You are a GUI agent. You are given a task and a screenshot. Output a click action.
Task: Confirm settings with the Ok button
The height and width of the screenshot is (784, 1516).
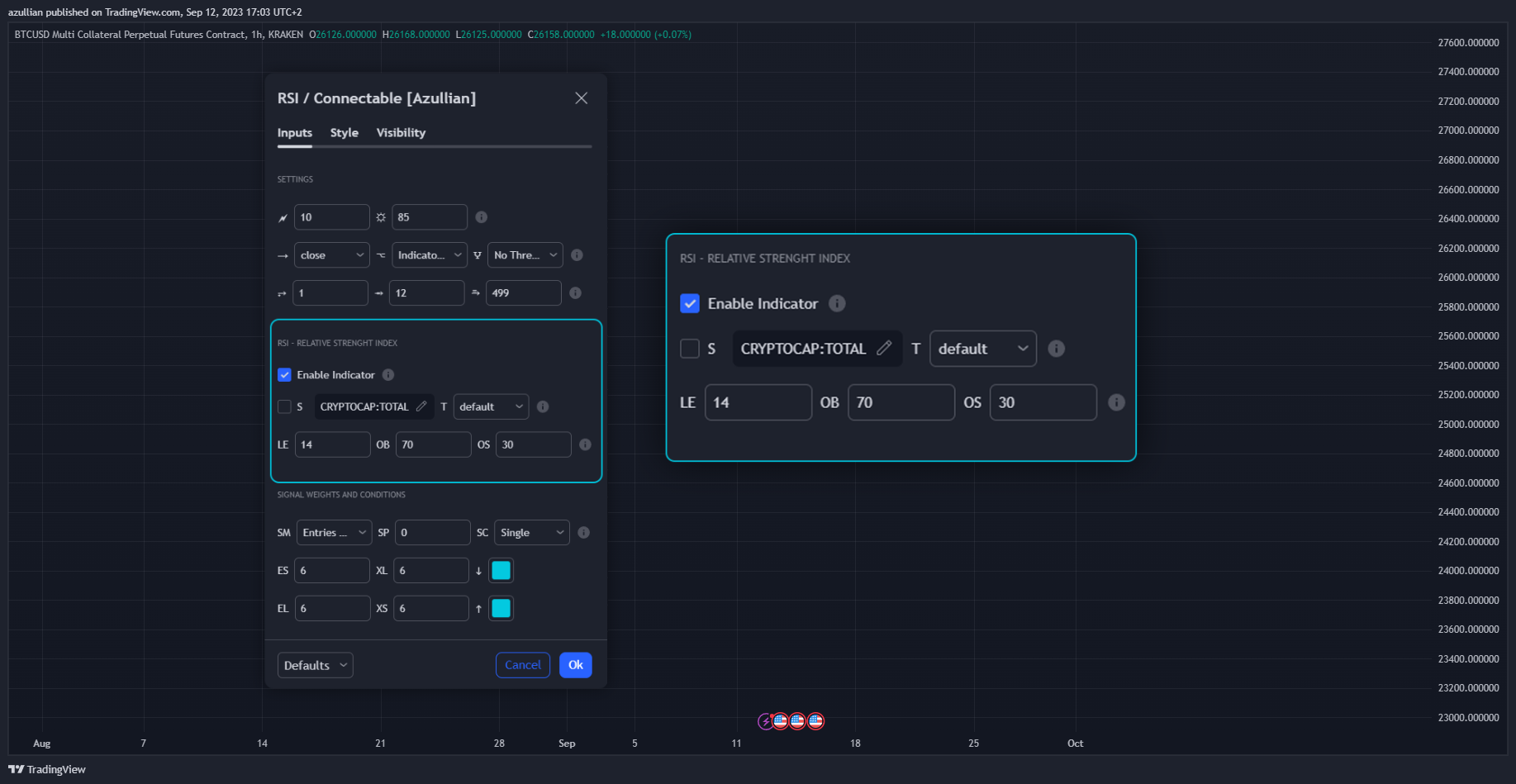coord(576,665)
